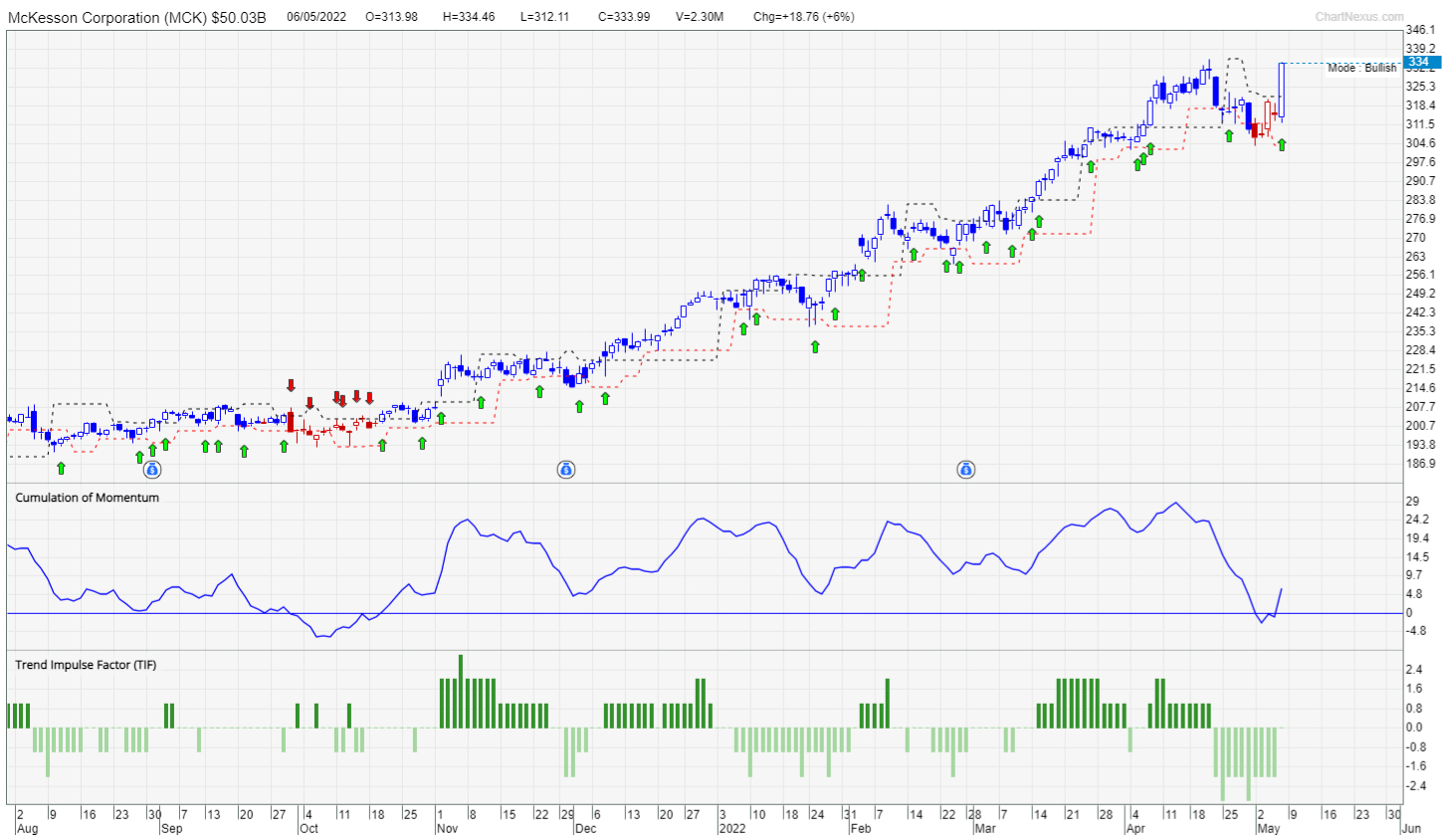Select the latest green buy arrow in May
The width and height of the screenshot is (1444, 840).
pos(1282,145)
